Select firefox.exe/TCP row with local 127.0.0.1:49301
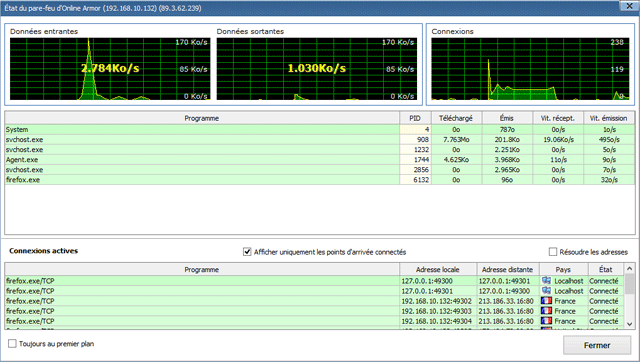Viewport: 640px width, 362px height. pos(314,291)
